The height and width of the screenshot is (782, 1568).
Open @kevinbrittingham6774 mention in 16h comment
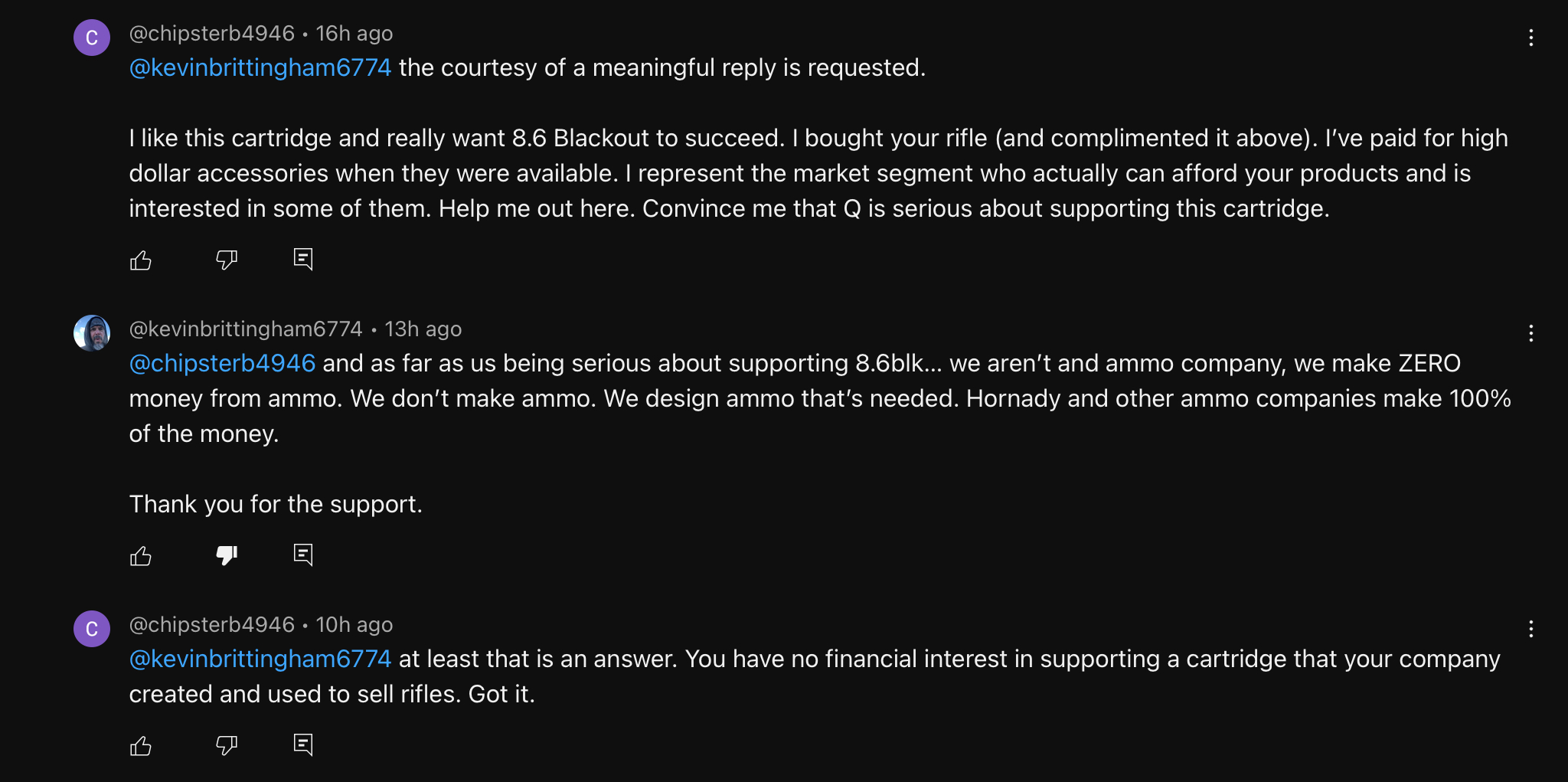pos(260,68)
